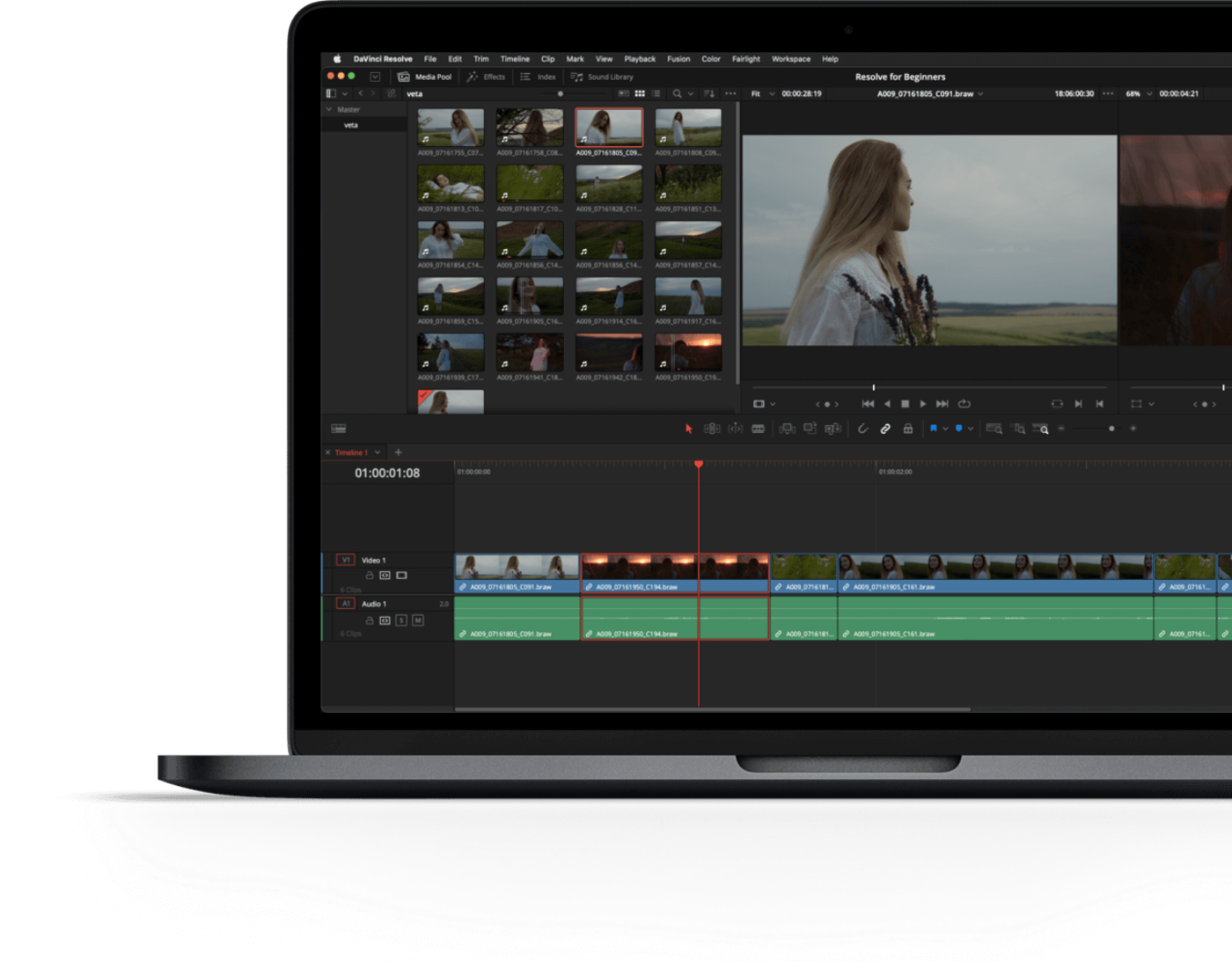This screenshot has width=1232, height=962.
Task: Toggle Video 1 track enable icon
Action: [x=401, y=576]
